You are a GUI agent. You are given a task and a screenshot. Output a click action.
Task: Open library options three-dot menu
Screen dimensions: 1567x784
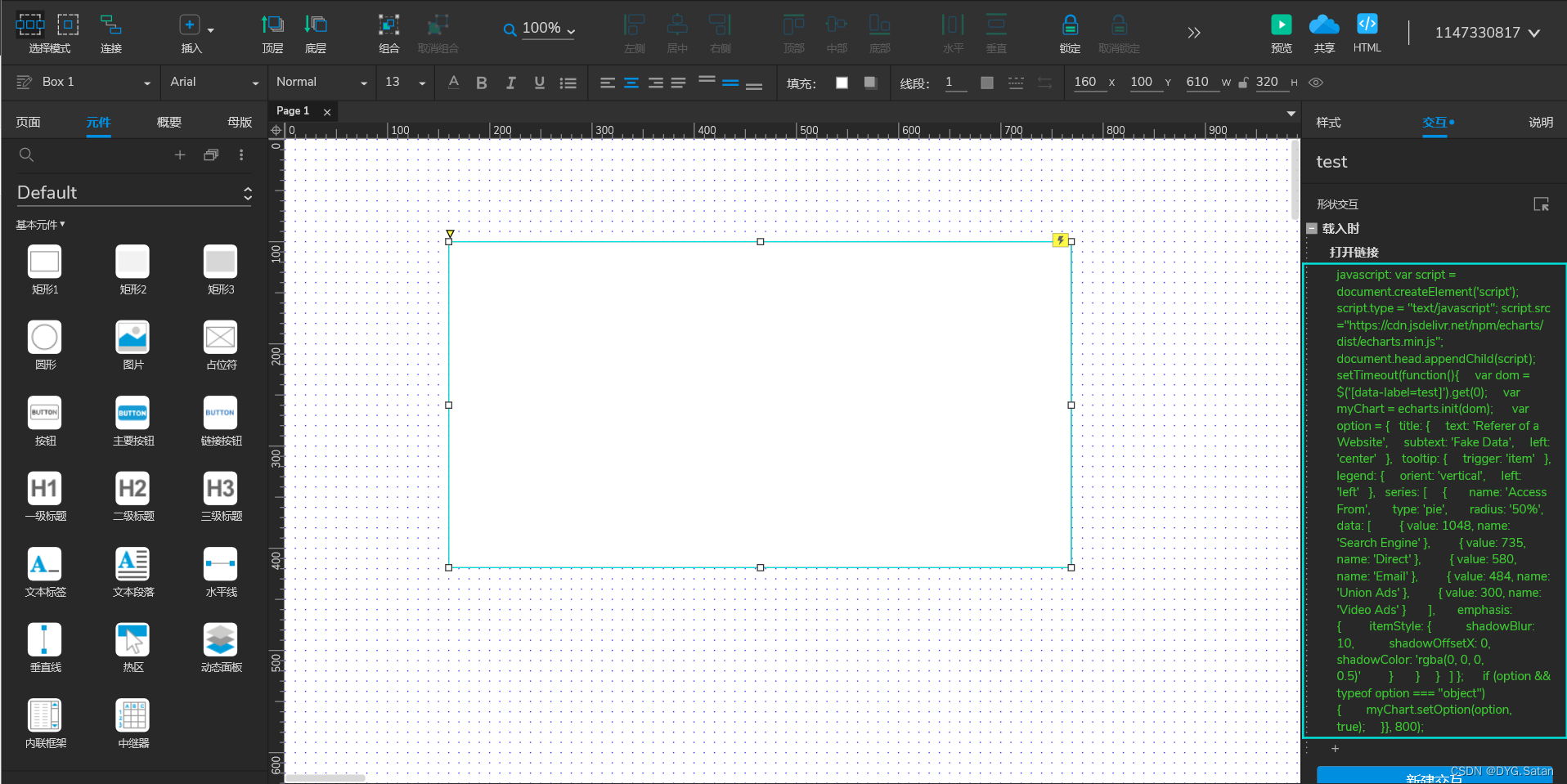point(241,155)
